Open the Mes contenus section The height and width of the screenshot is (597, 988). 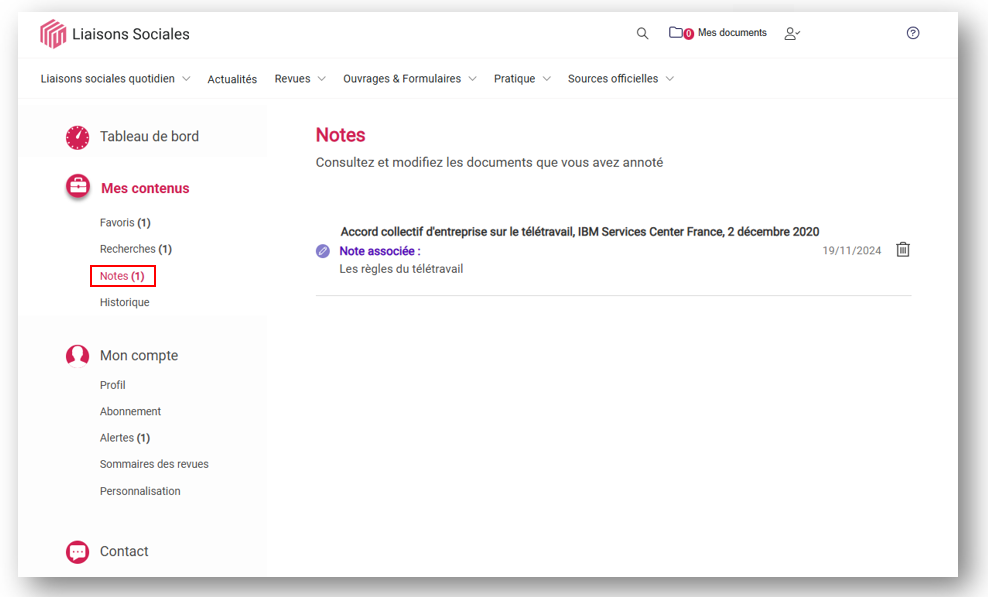145,188
